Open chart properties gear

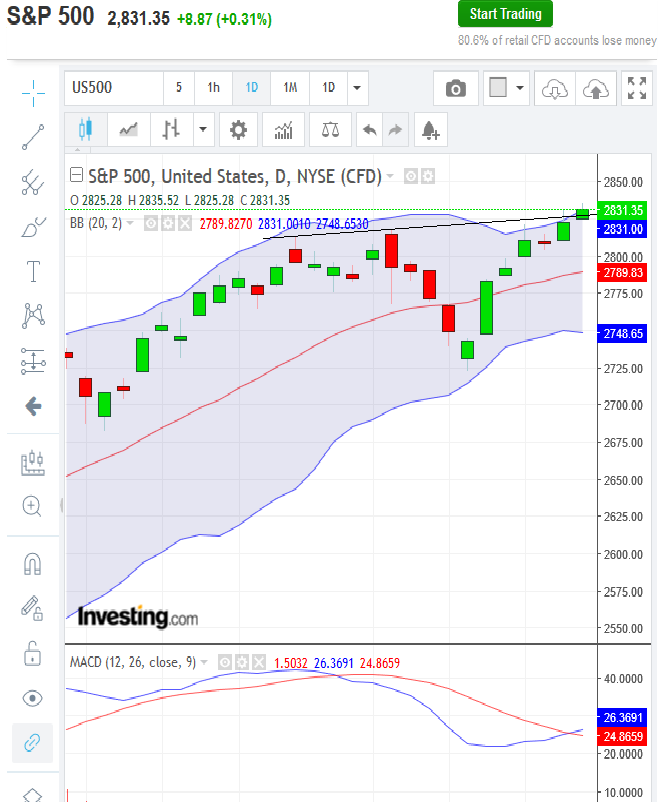click(x=238, y=129)
